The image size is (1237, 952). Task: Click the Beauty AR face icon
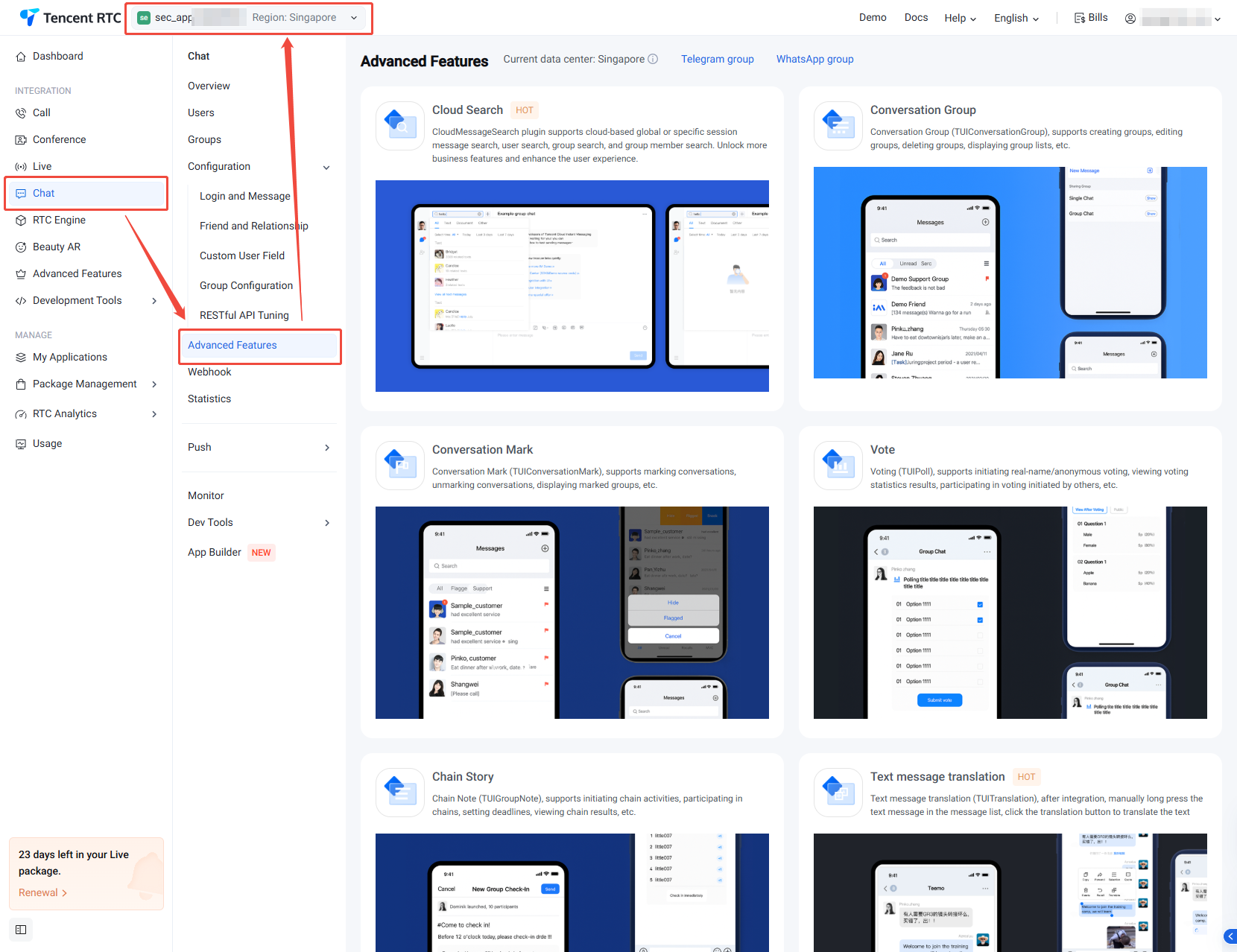tap(21, 247)
